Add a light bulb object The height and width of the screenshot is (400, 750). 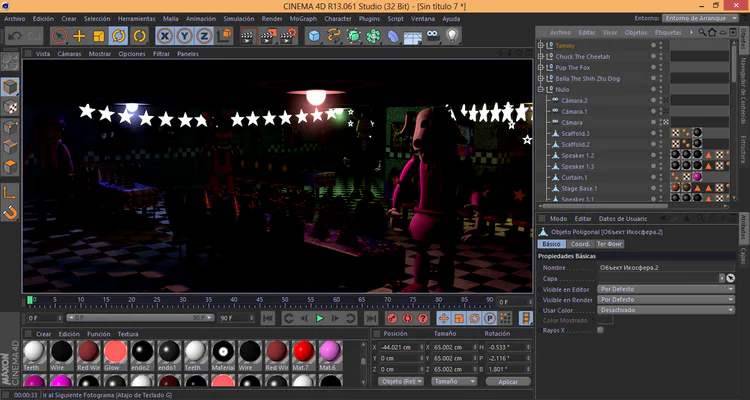pos(452,36)
